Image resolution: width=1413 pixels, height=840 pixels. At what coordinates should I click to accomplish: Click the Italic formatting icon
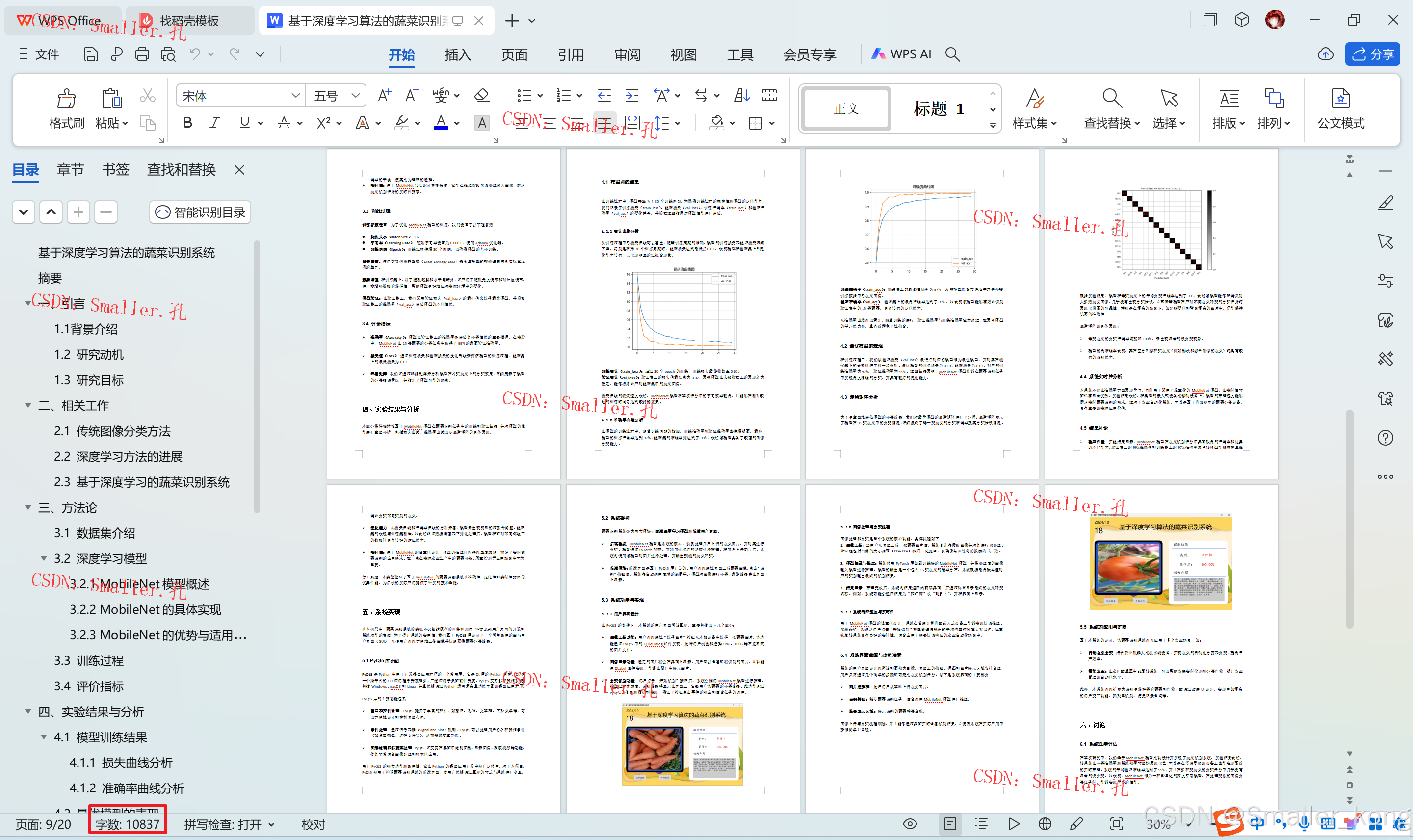[214, 122]
